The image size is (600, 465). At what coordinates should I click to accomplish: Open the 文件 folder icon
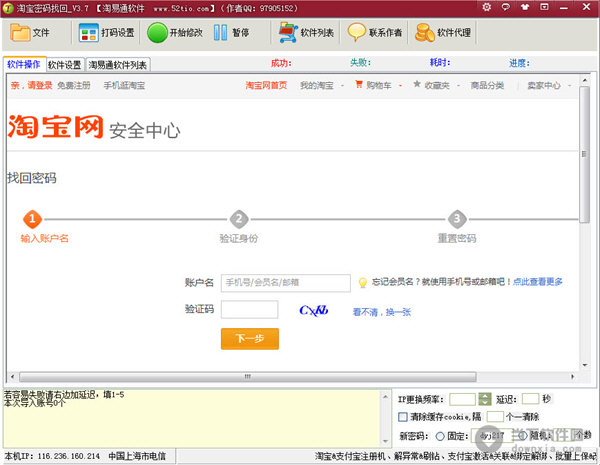point(20,33)
